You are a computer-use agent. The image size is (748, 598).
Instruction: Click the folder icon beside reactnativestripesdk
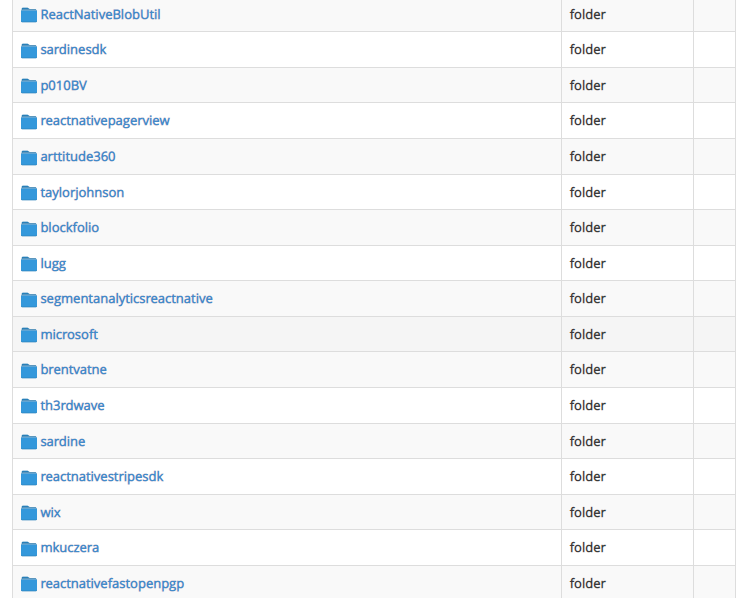pyautogui.click(x=29, y=477)
